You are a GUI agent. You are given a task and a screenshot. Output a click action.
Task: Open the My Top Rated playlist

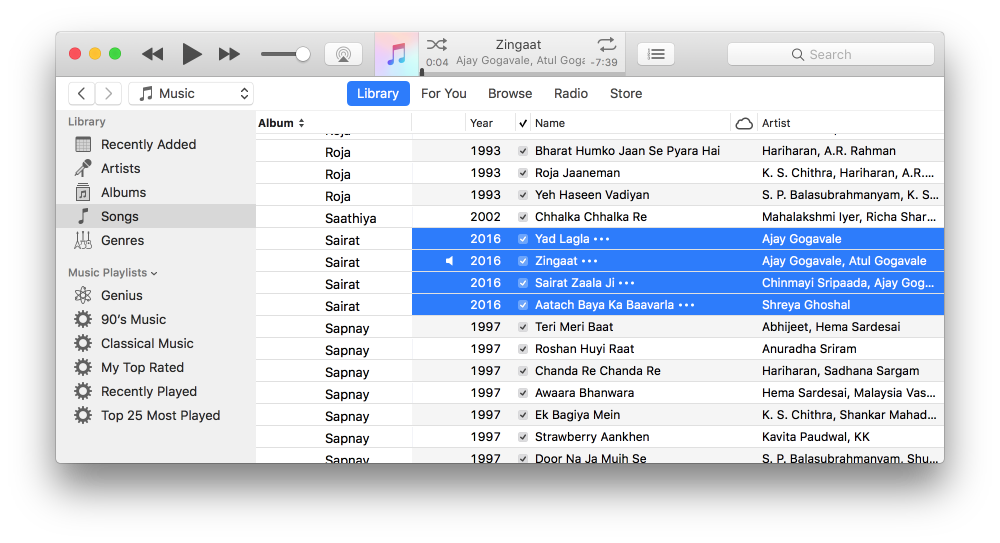click(x=156, y=368)
